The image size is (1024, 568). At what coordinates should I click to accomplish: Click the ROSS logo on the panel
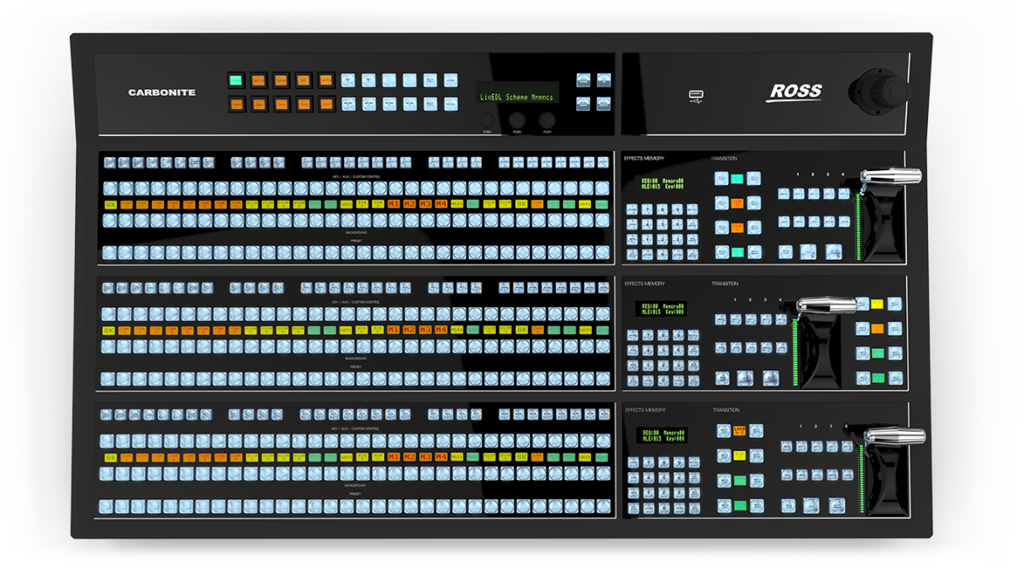coord(795,92)
